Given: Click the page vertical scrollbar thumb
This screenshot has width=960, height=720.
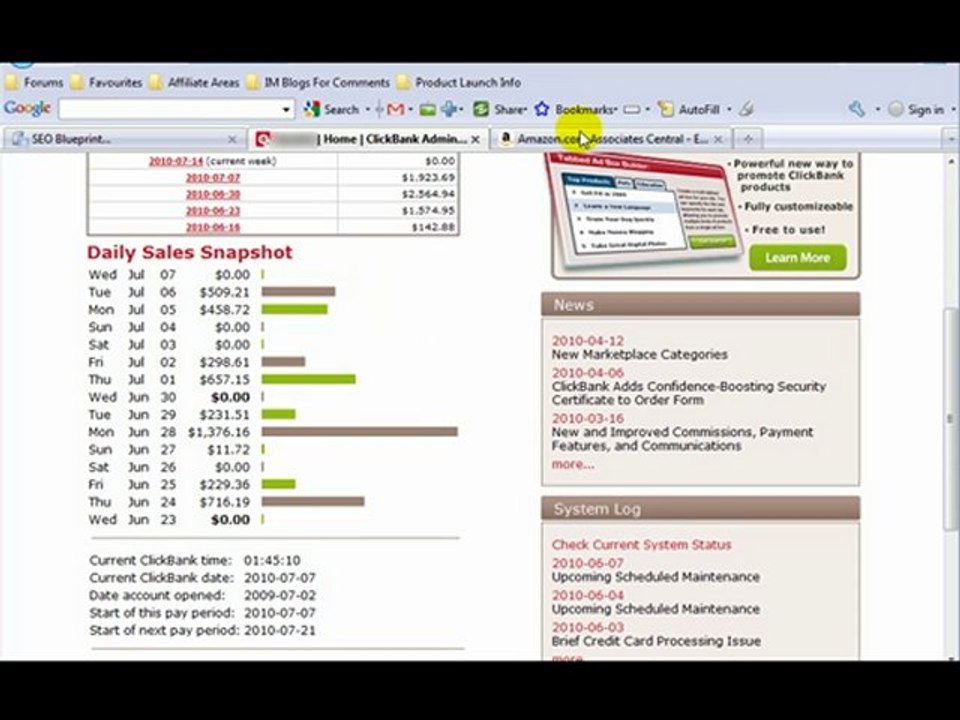Looking at the screenshot, I should (950, 418).
